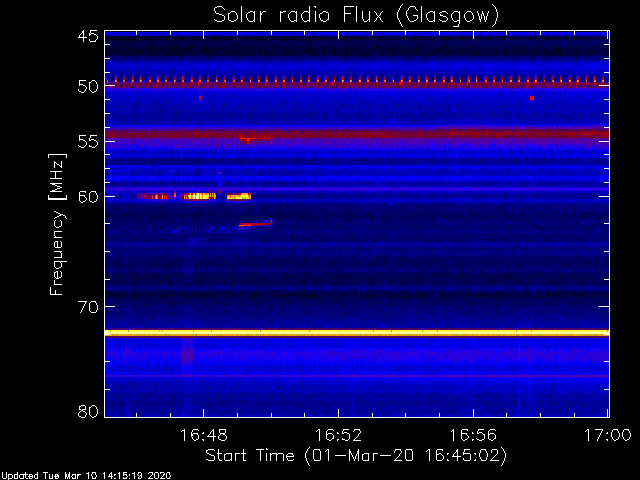Click the 80 frequency tick label
Image resolution: width=640 pixels, height=480 pixels.
88,411
